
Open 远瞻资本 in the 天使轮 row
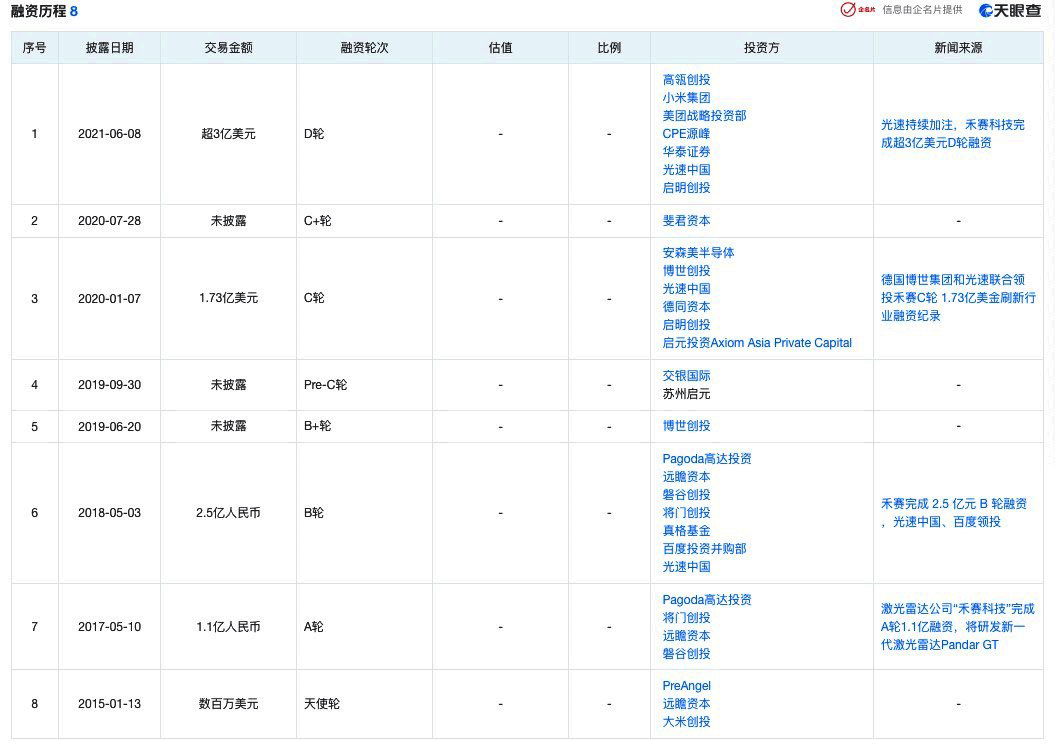coord(686,704)
